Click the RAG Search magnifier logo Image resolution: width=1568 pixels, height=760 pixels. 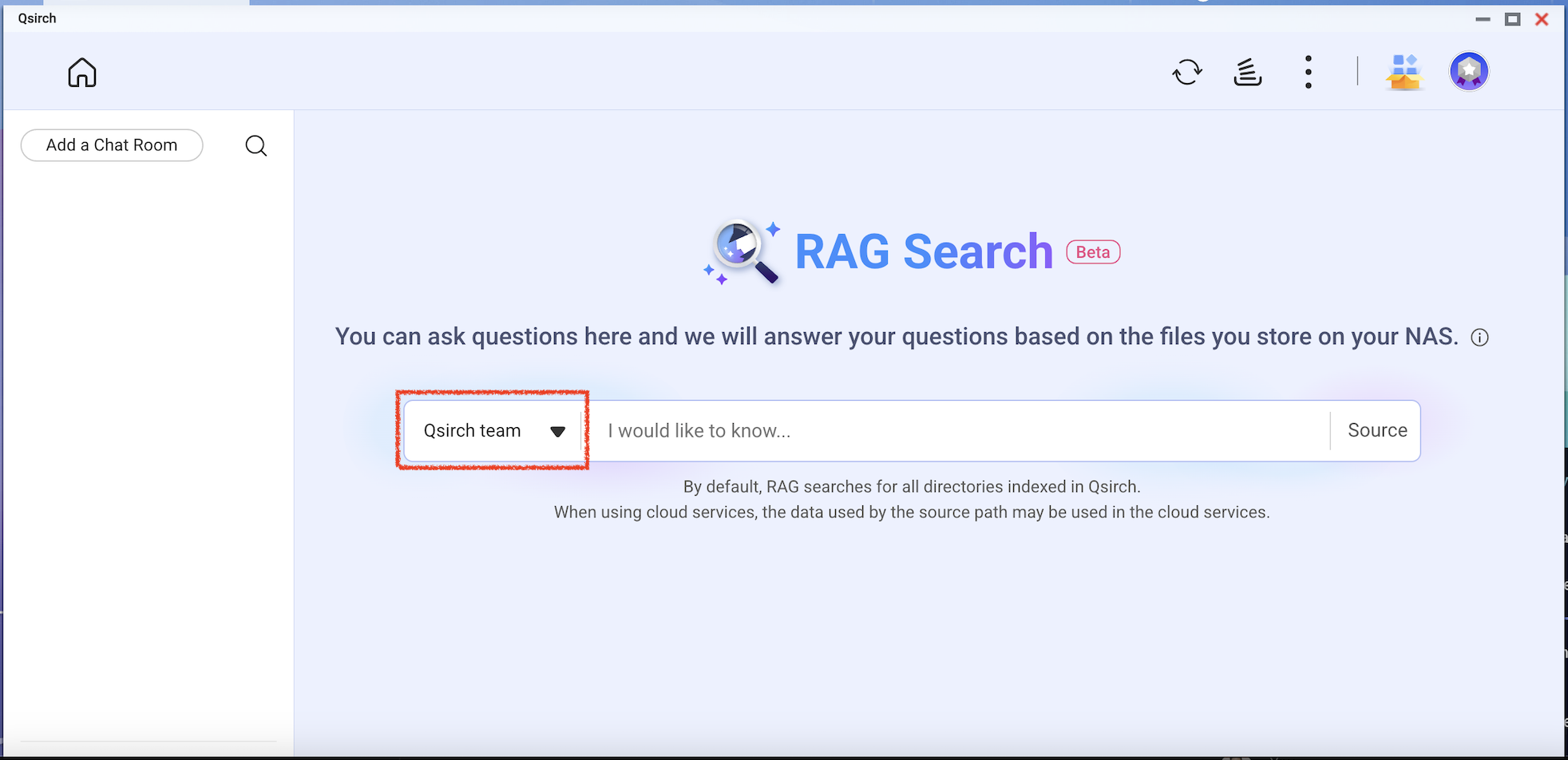(x=742, y=252)
